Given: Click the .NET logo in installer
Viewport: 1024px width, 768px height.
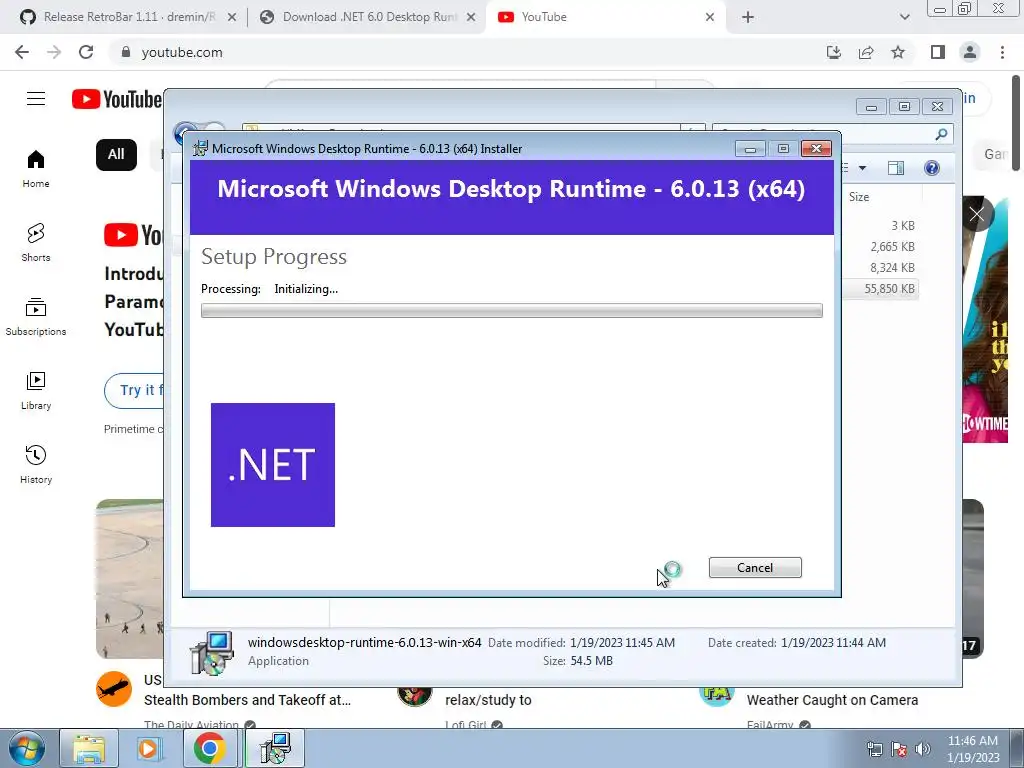Looking at the screenshot, I should tap(273, 465).
